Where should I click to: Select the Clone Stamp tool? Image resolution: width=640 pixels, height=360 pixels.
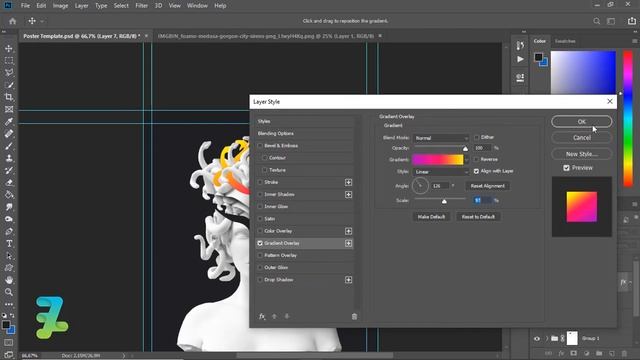(9, 158)
